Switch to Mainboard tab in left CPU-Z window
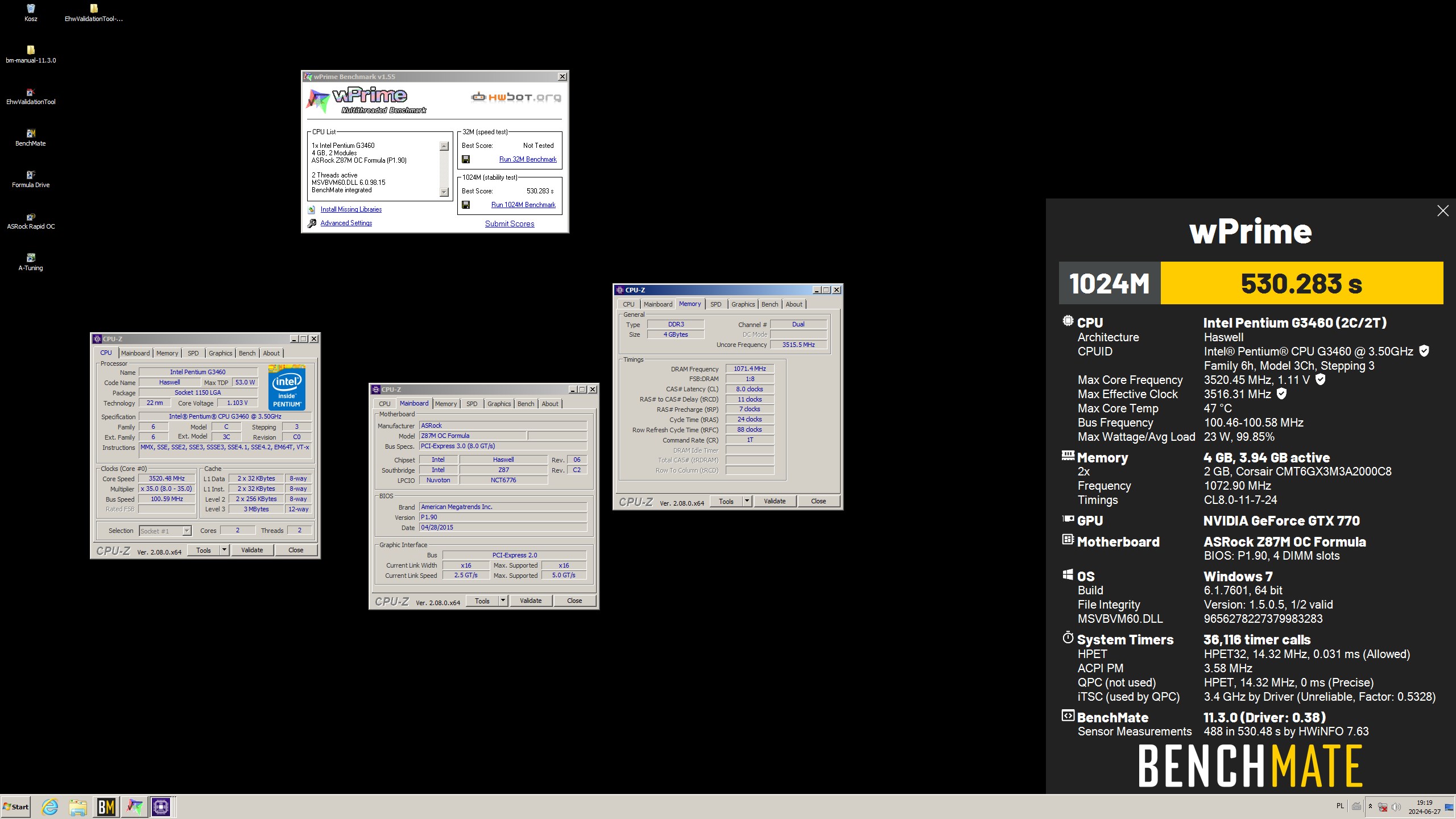Screen dimensions: 1456x819 pos(135,353)
